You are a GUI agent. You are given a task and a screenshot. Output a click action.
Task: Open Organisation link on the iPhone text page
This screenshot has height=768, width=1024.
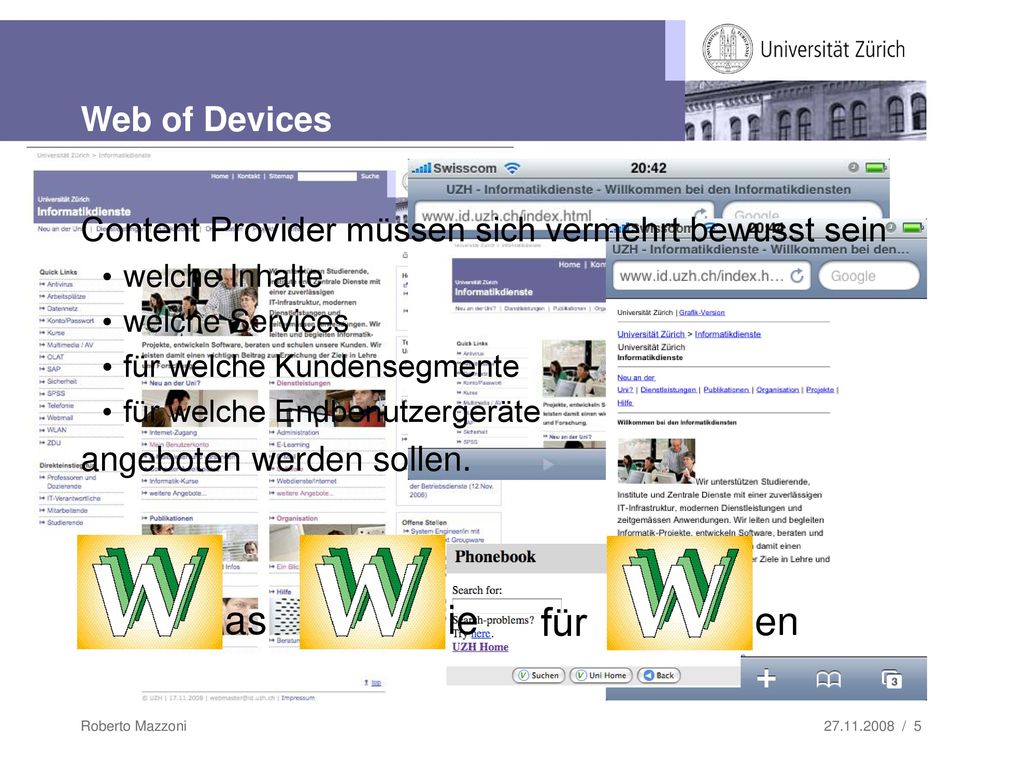[778, 390]
